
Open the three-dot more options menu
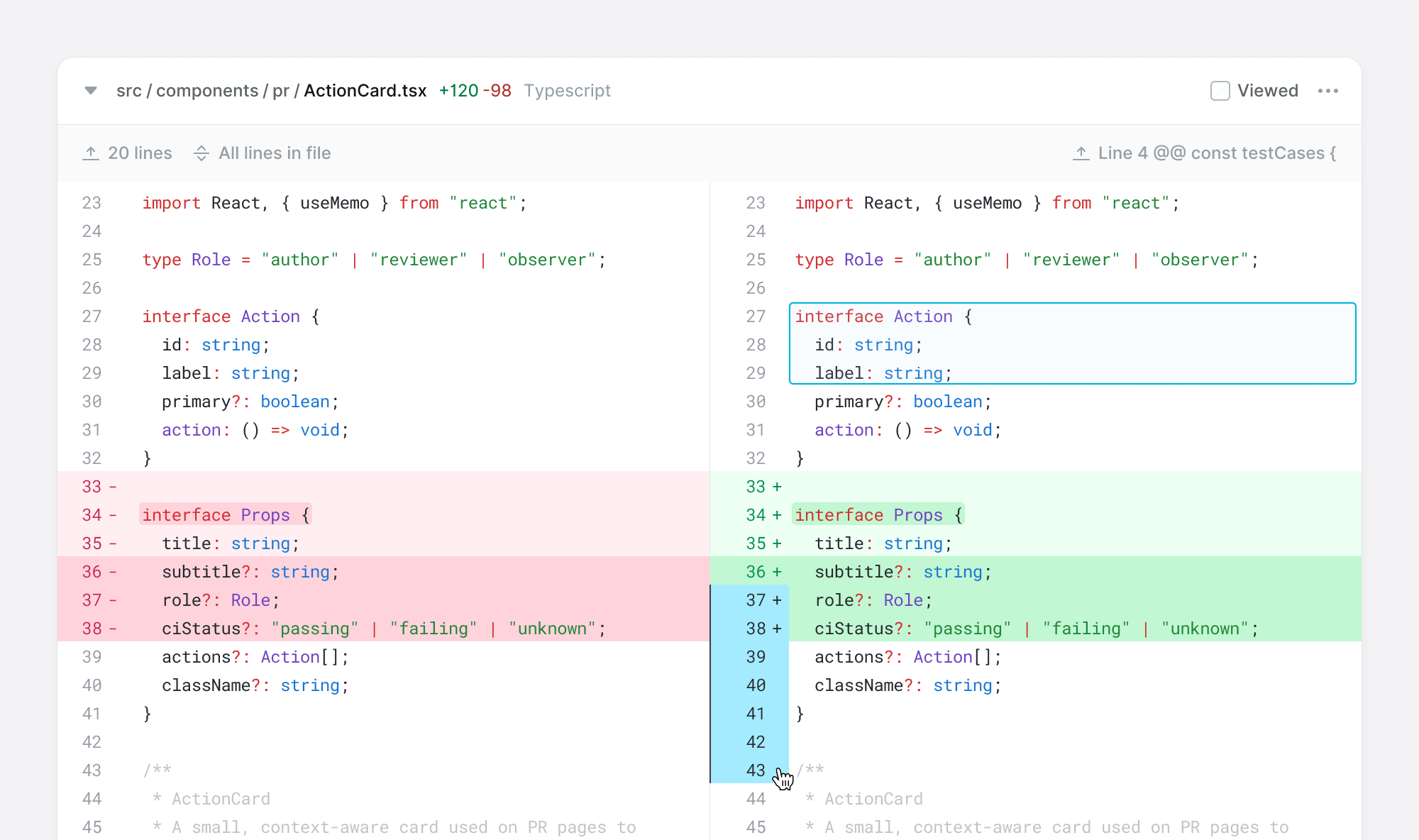1327,91
